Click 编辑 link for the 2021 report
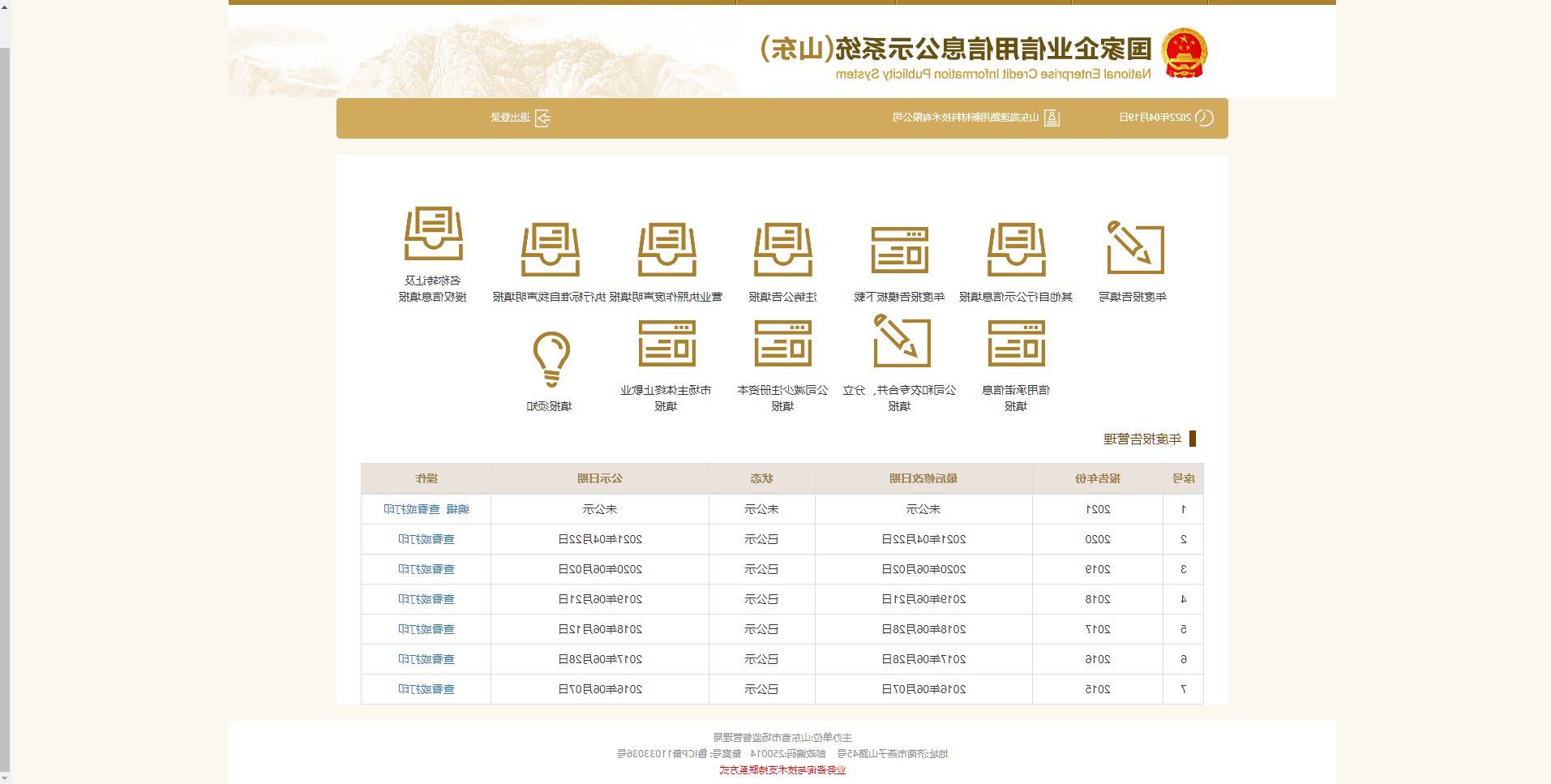The width and height of the screenshot is (1551, 784). tap(458, 509)
